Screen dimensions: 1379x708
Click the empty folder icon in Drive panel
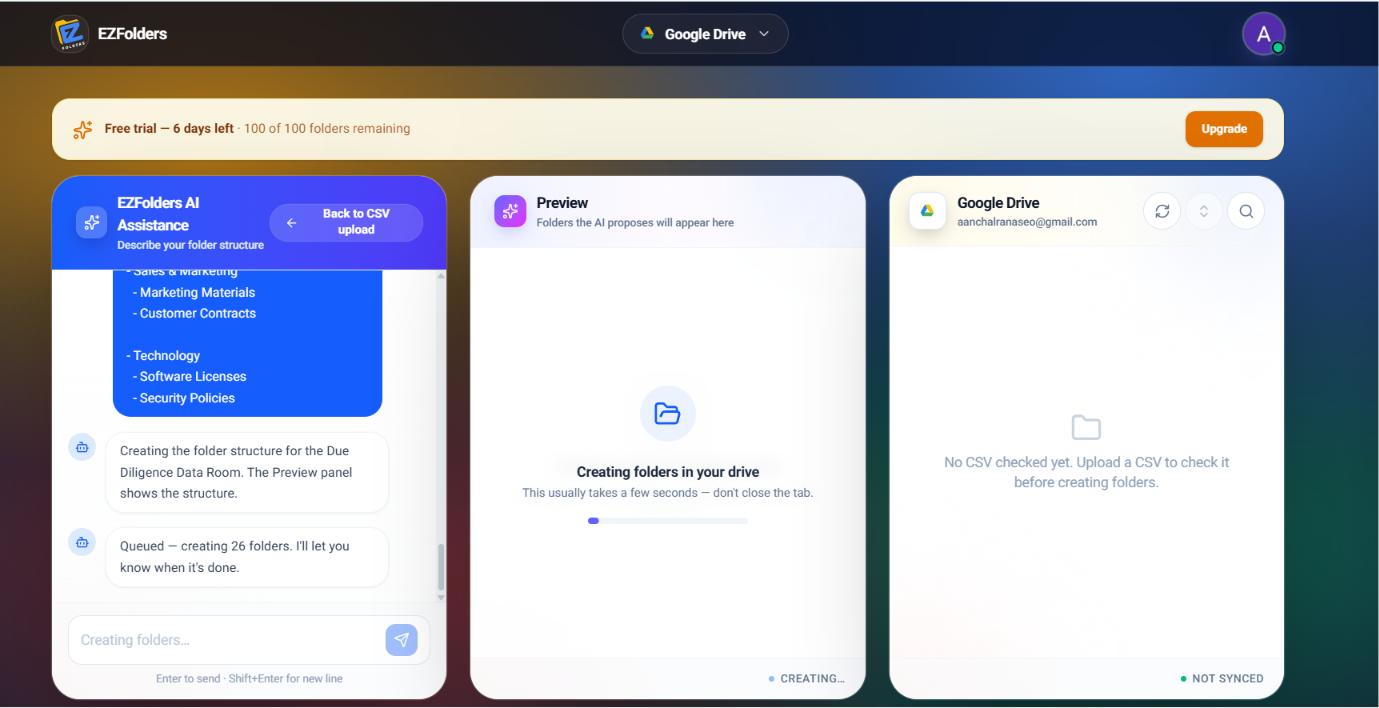click(1086, 428)
